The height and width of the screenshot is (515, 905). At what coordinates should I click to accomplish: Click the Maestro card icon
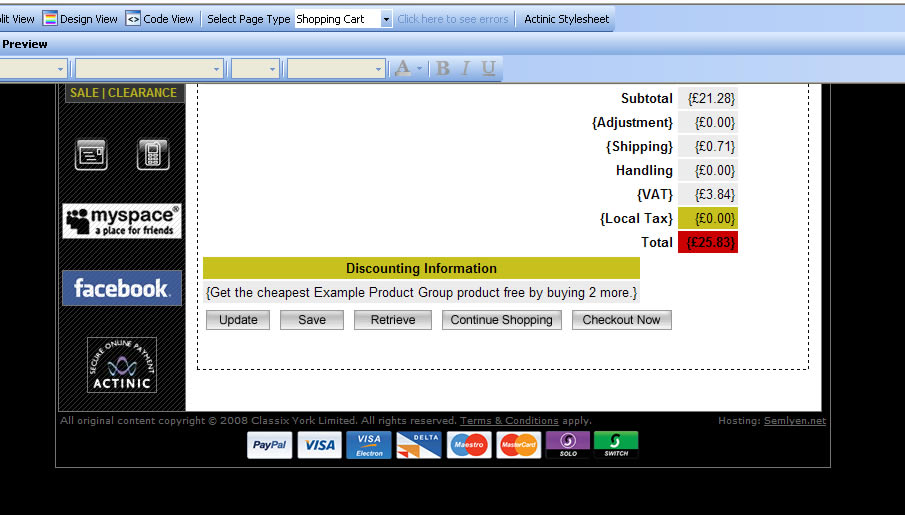[x=469, y=445]
